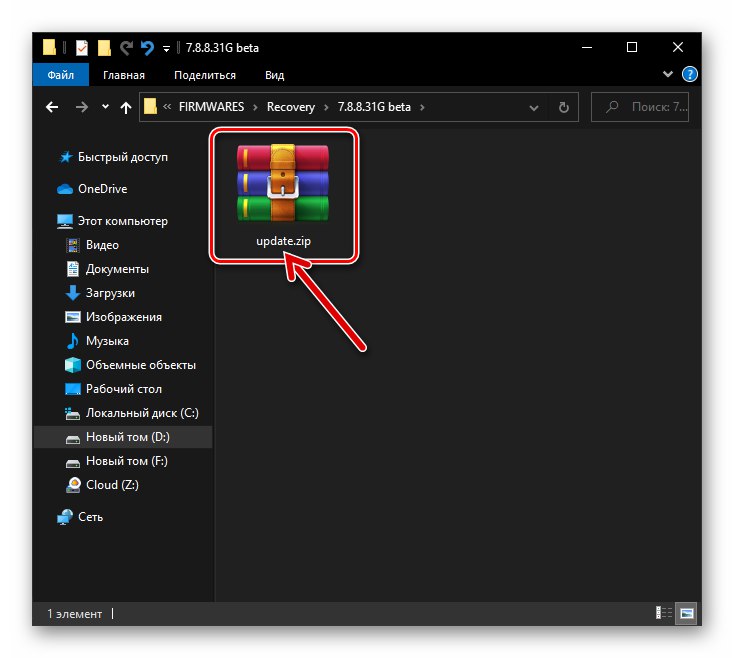The image size is (734, 658).
Task: Open Быстрый доступ in navigation pane
Action: (123, 157)
